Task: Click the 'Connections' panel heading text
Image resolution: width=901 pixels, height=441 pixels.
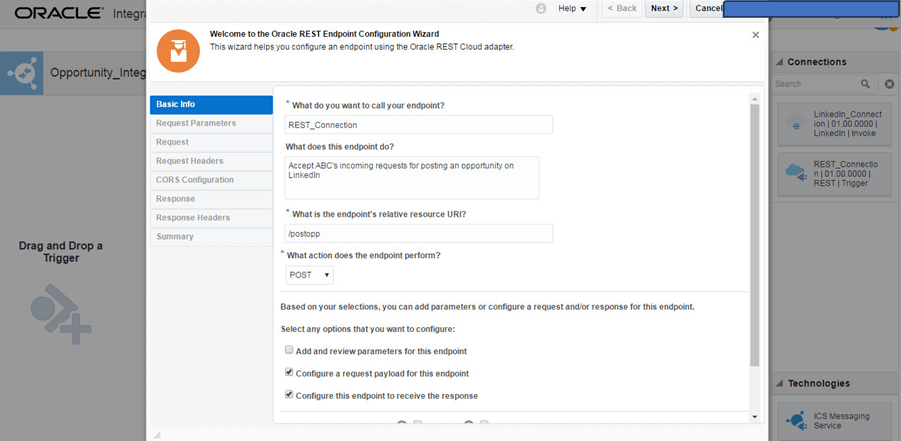Action: point(817,62)
